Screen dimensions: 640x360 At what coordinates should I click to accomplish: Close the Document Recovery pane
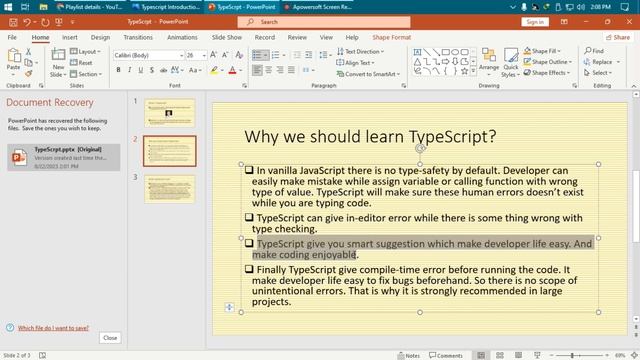110,338
